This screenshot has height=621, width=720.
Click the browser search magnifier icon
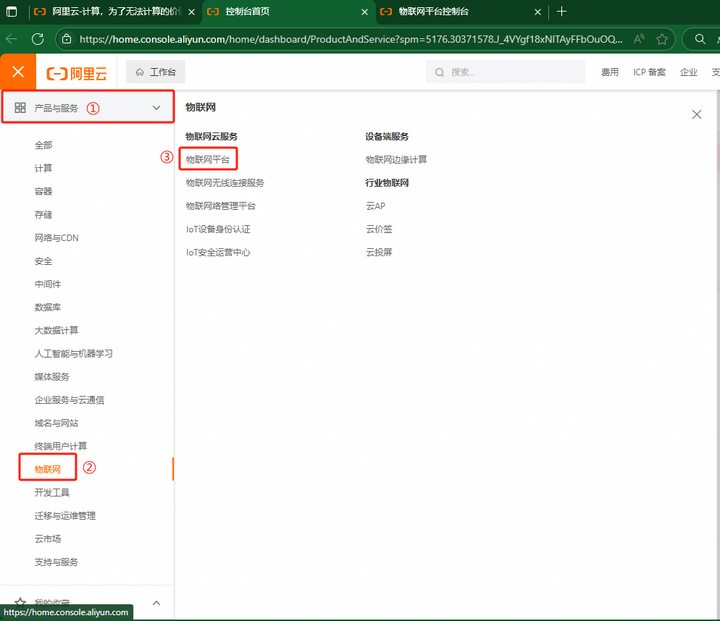[699, 39]
